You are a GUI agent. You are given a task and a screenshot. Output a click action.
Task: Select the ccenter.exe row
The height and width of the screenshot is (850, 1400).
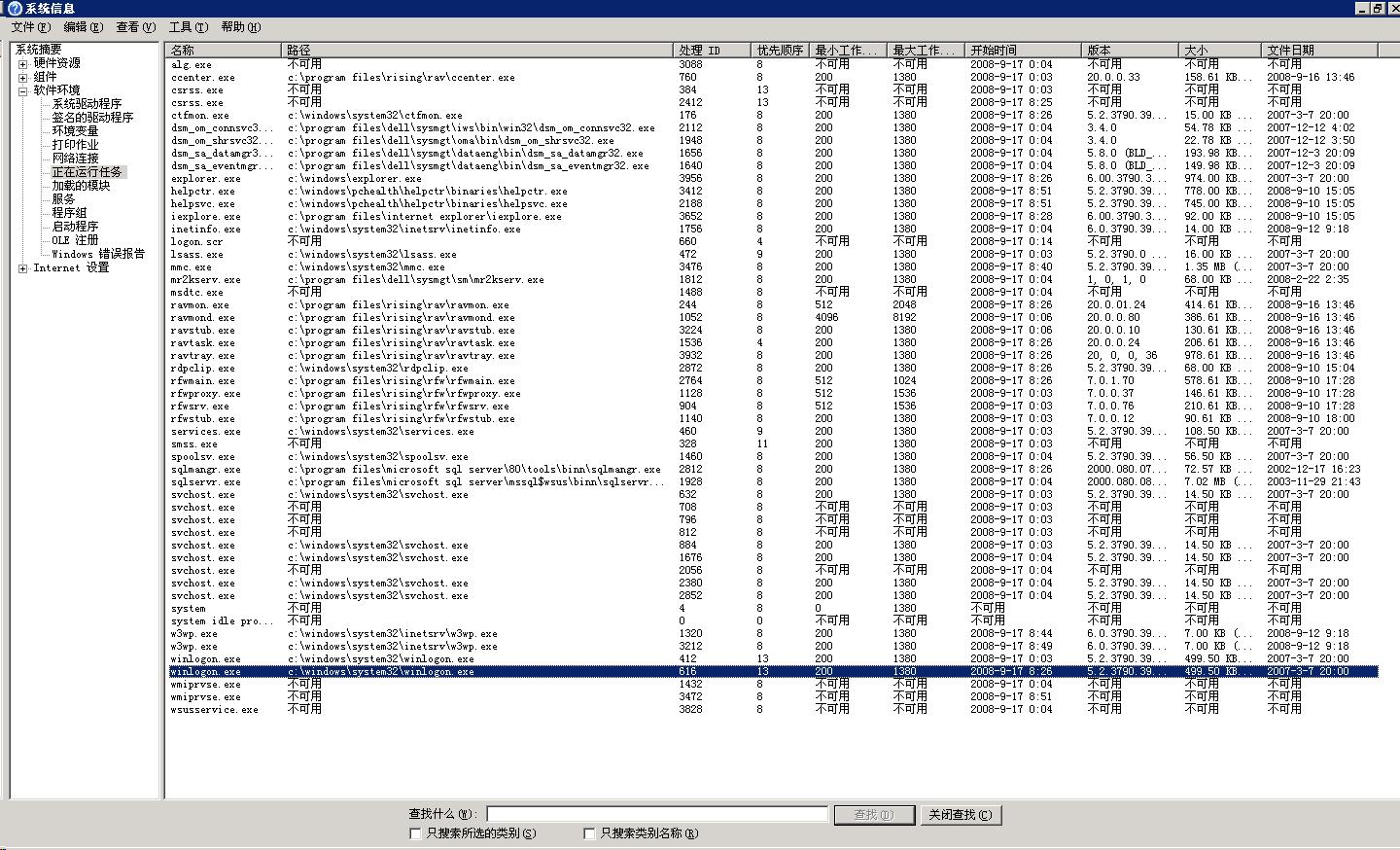pyautogui.click(x=773, y=78)
